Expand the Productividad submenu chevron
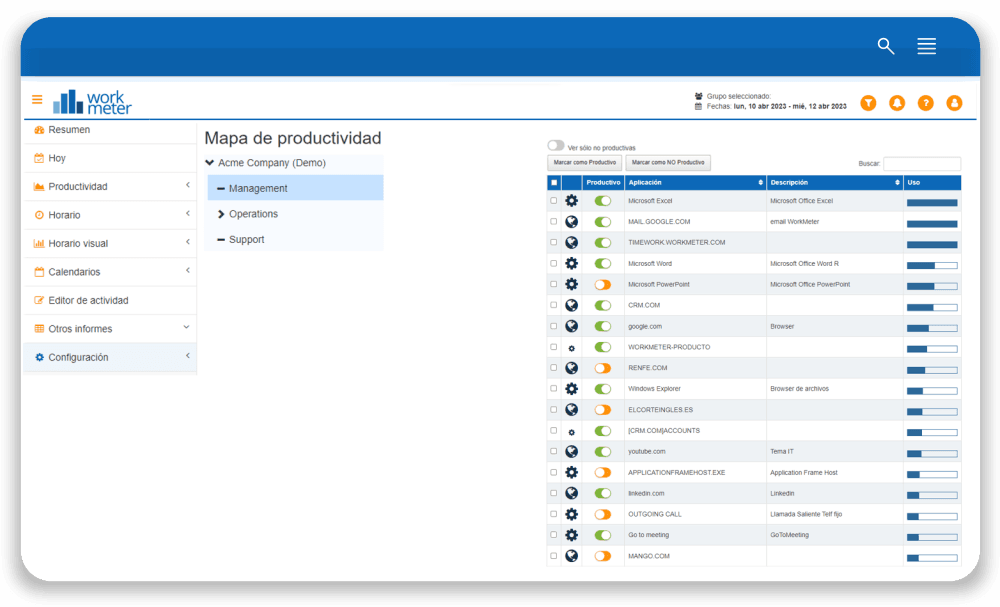1000x607 pixels. click(188, 185)
